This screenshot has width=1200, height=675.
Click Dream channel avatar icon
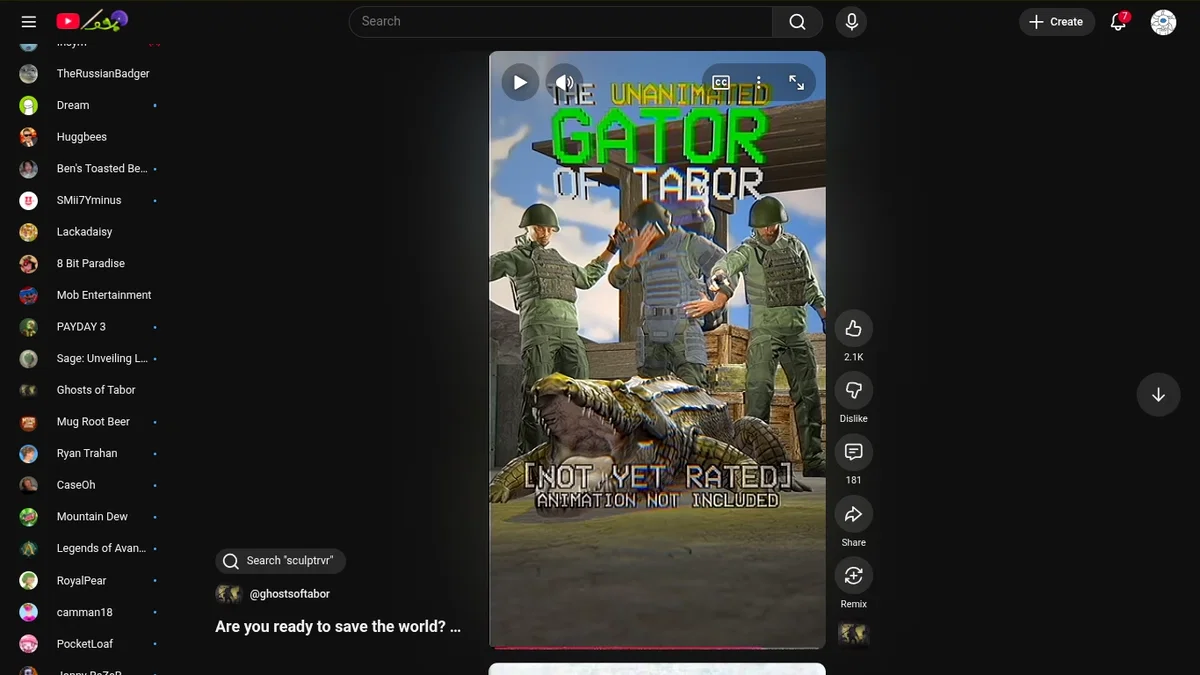(x=29, y=105)
